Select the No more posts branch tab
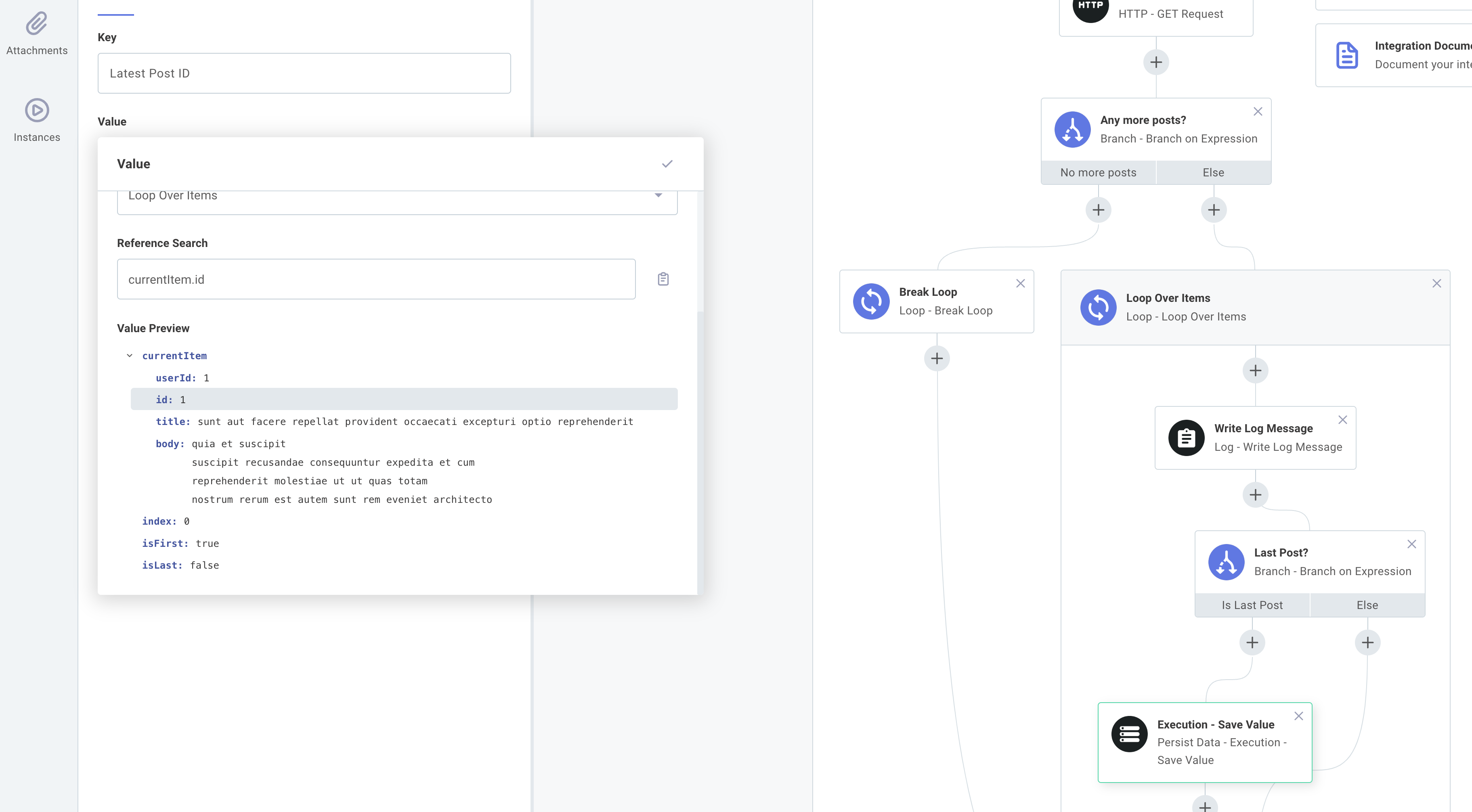Image resolution: width=1472 pixels, height=812 pixels. 1098,172
